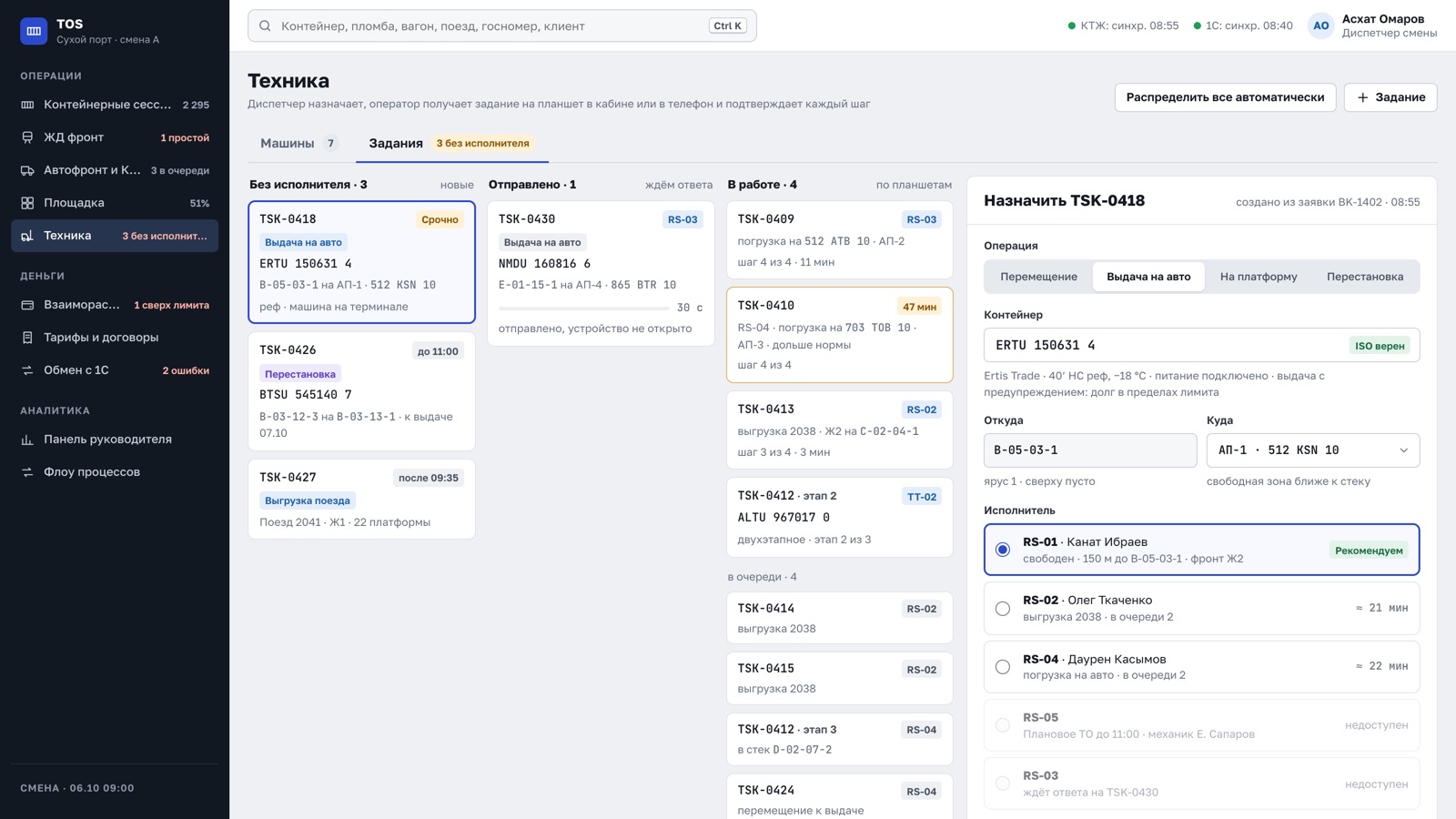Expand the Куда destination dropdown
This screenshot has width=1456, height=819.
pos(1313,450)
